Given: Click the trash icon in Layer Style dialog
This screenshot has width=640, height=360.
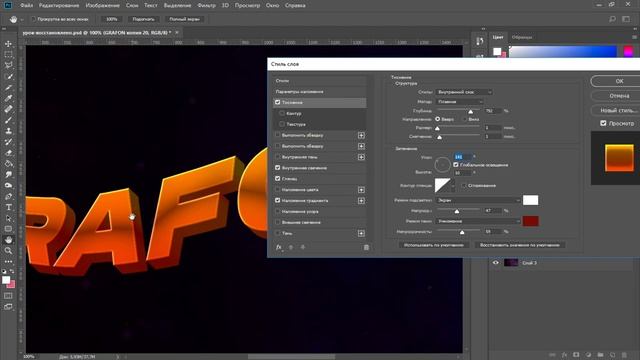Looking at the screenshot, I should point(366,247).
